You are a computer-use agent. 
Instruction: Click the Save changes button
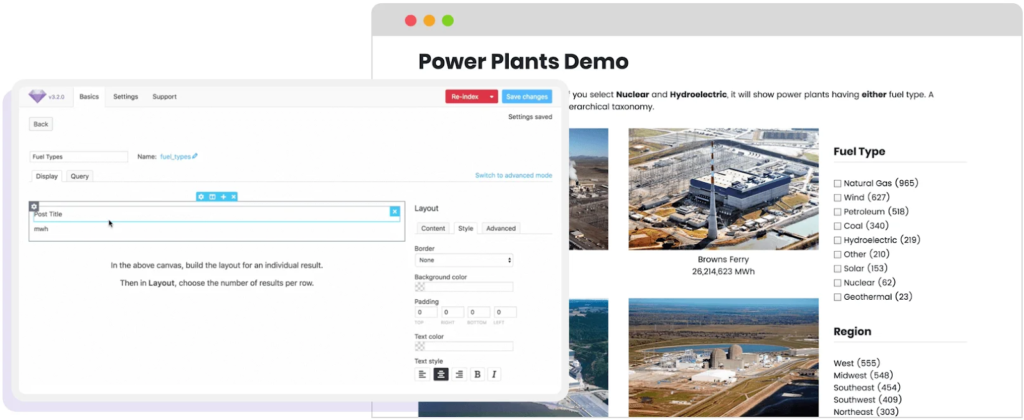pyautogui.click(x=527, y=97)
